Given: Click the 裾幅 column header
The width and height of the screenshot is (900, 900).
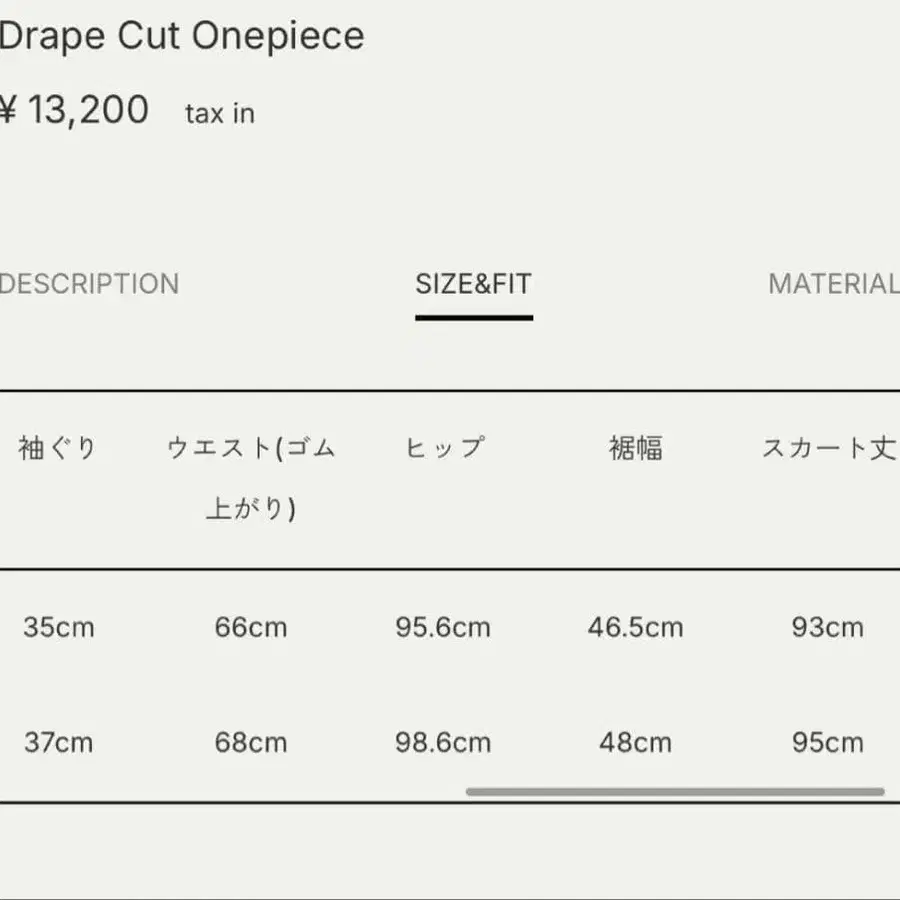Looking at the screenshot, I should (x=636, y=448).
